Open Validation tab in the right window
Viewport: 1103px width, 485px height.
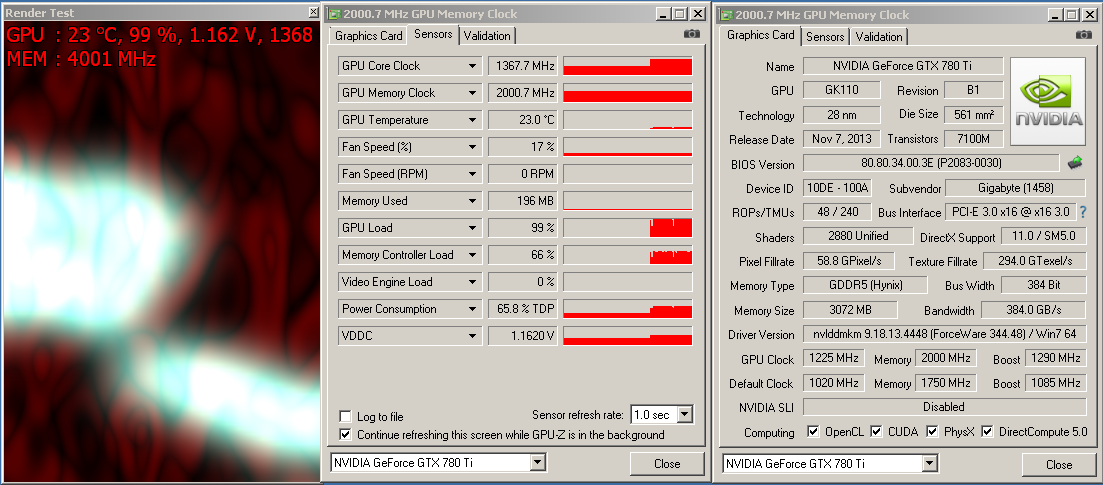point(879,37)
